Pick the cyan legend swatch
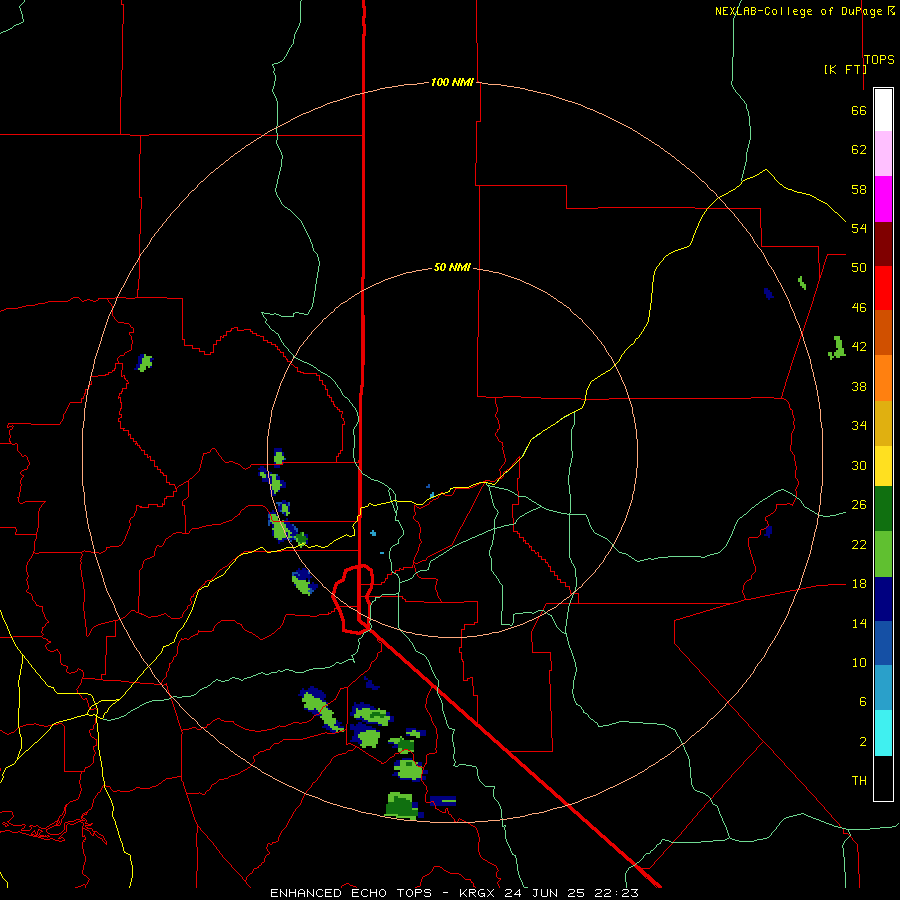Image resolution: width=900 pixels, height=900 pixels. pos(883,733)
